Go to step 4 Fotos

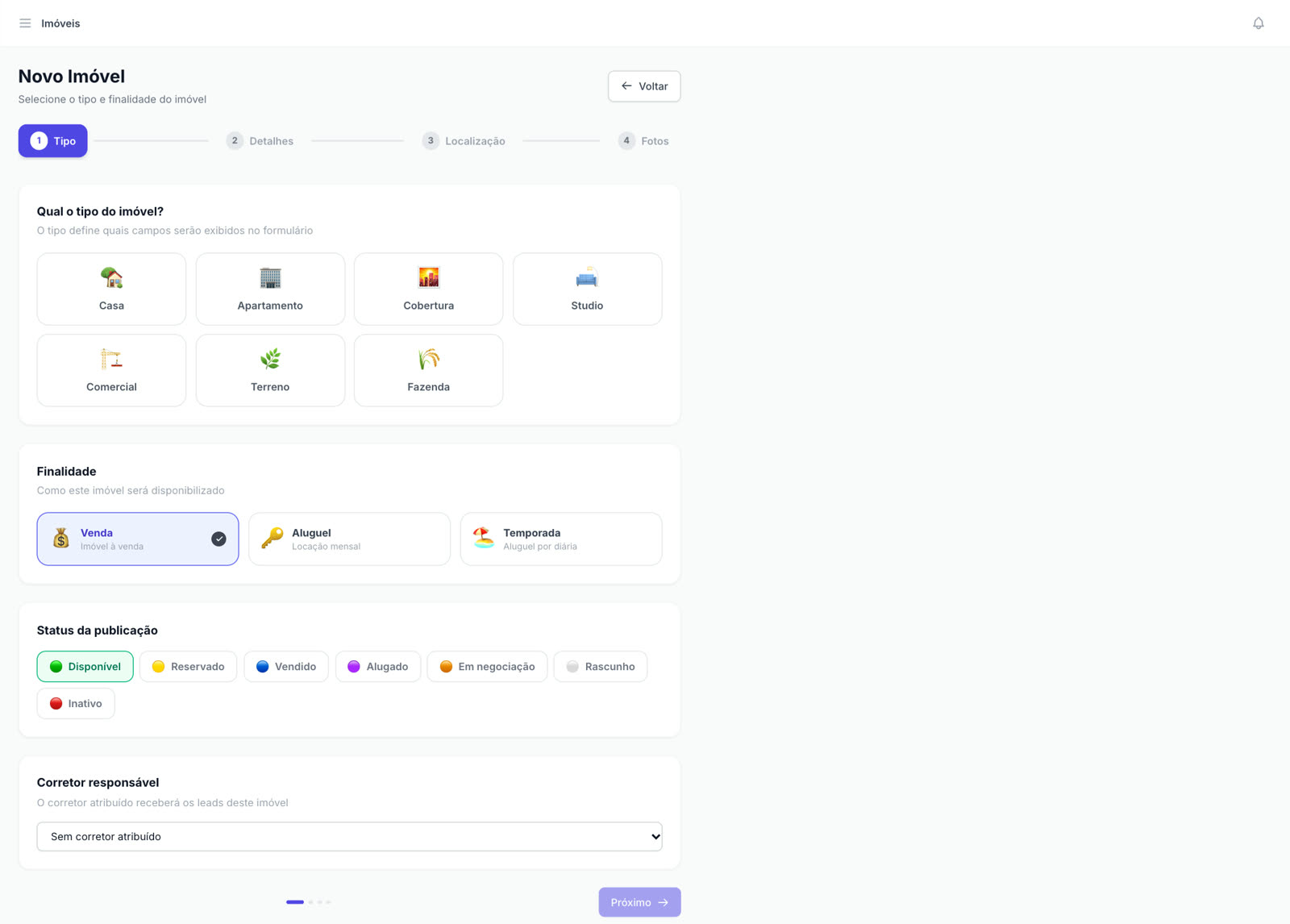coord(643,141)
